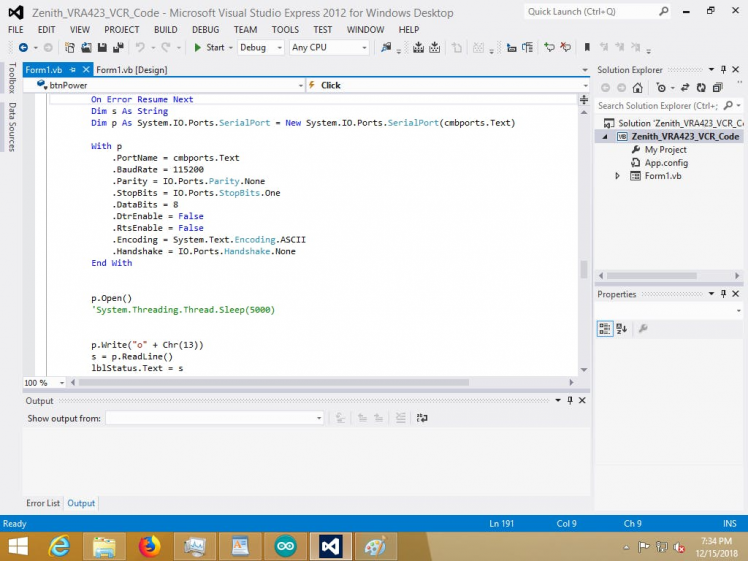The width and height of the screenshot is (748, 561).
Task: Toggle Categorized view in Properties panel
Action: click(605, 328)
